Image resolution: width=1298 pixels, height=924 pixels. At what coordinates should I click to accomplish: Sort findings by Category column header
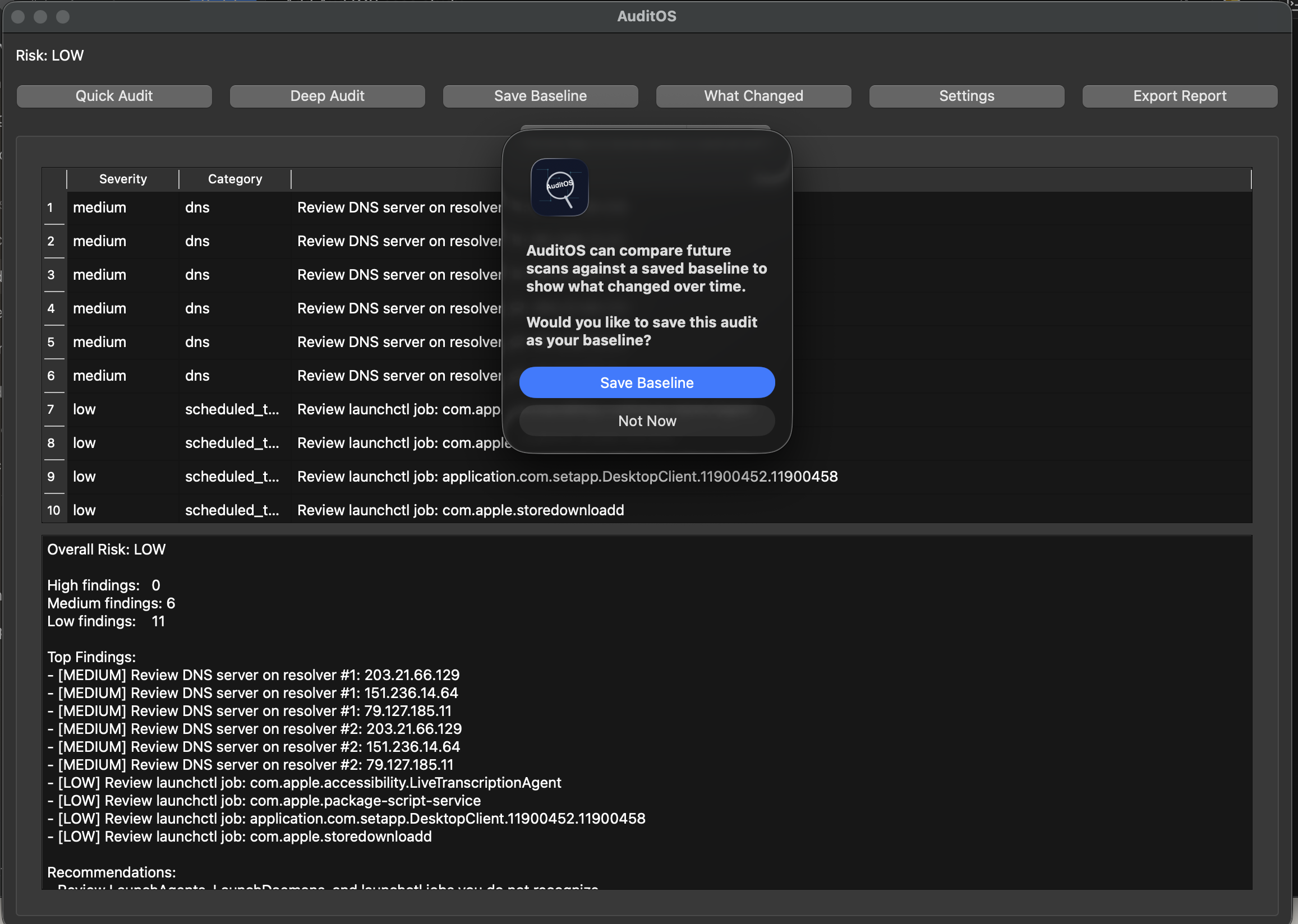tap(235, 179)
